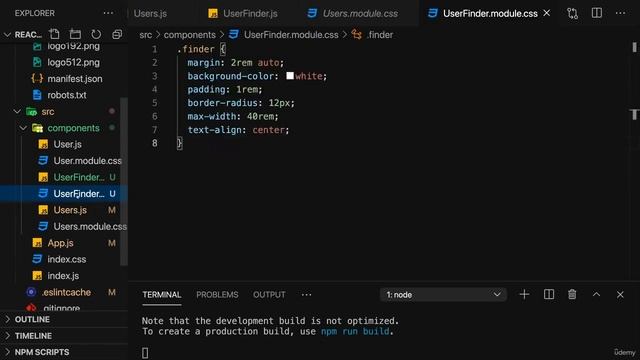This screenshot has height=360, width=640.
Task: Open Explorer more actions ellipsis
Action: 108,13
